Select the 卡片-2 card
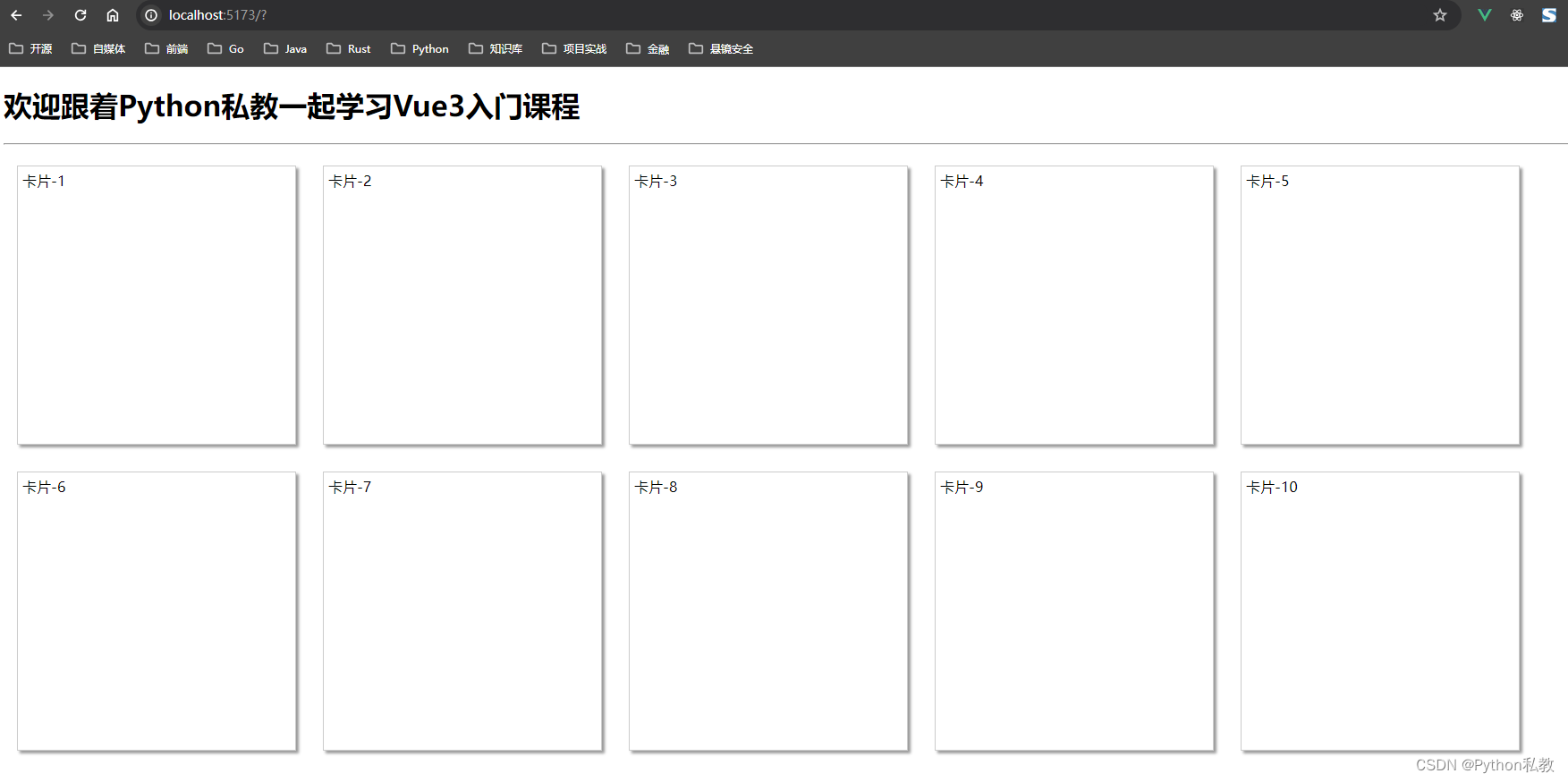The image size is (1568, 782). coord(462,305)
